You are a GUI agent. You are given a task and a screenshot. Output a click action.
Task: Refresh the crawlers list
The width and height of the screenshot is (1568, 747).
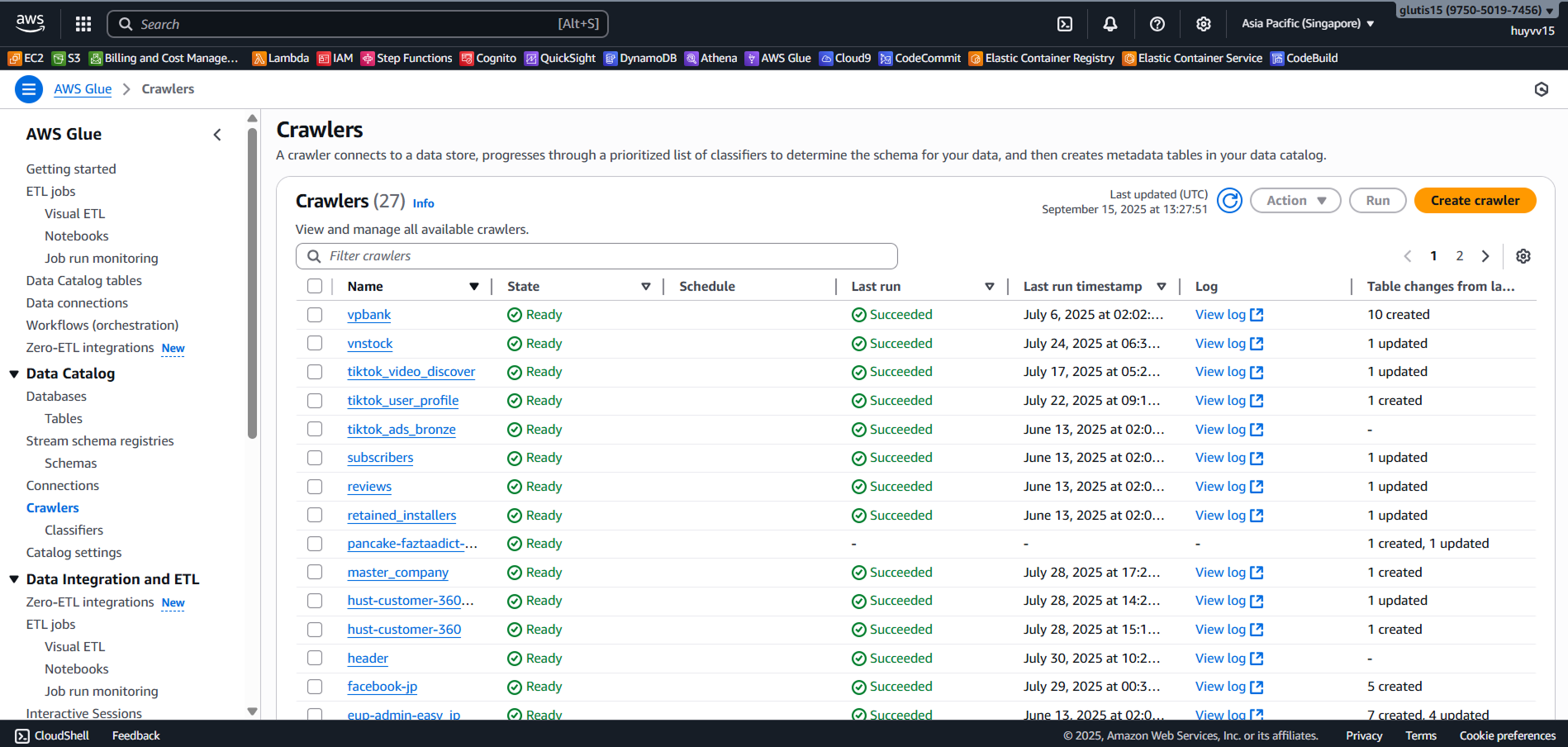1229,201
